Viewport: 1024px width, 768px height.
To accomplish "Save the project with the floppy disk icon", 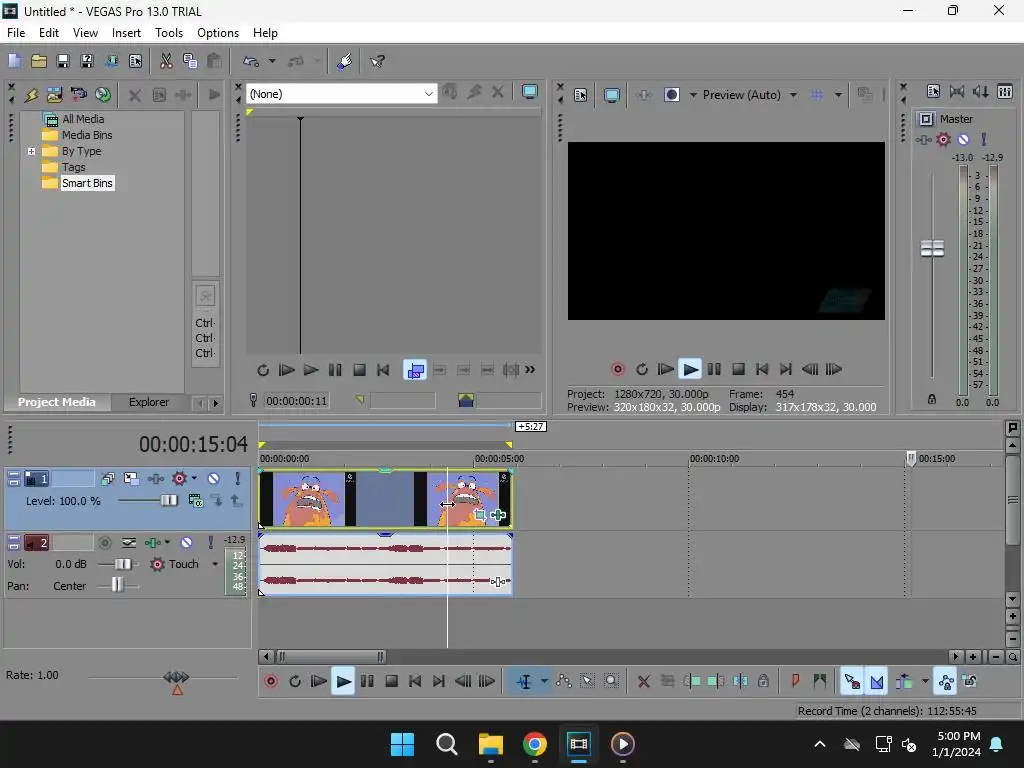I will tap(63, 61).
